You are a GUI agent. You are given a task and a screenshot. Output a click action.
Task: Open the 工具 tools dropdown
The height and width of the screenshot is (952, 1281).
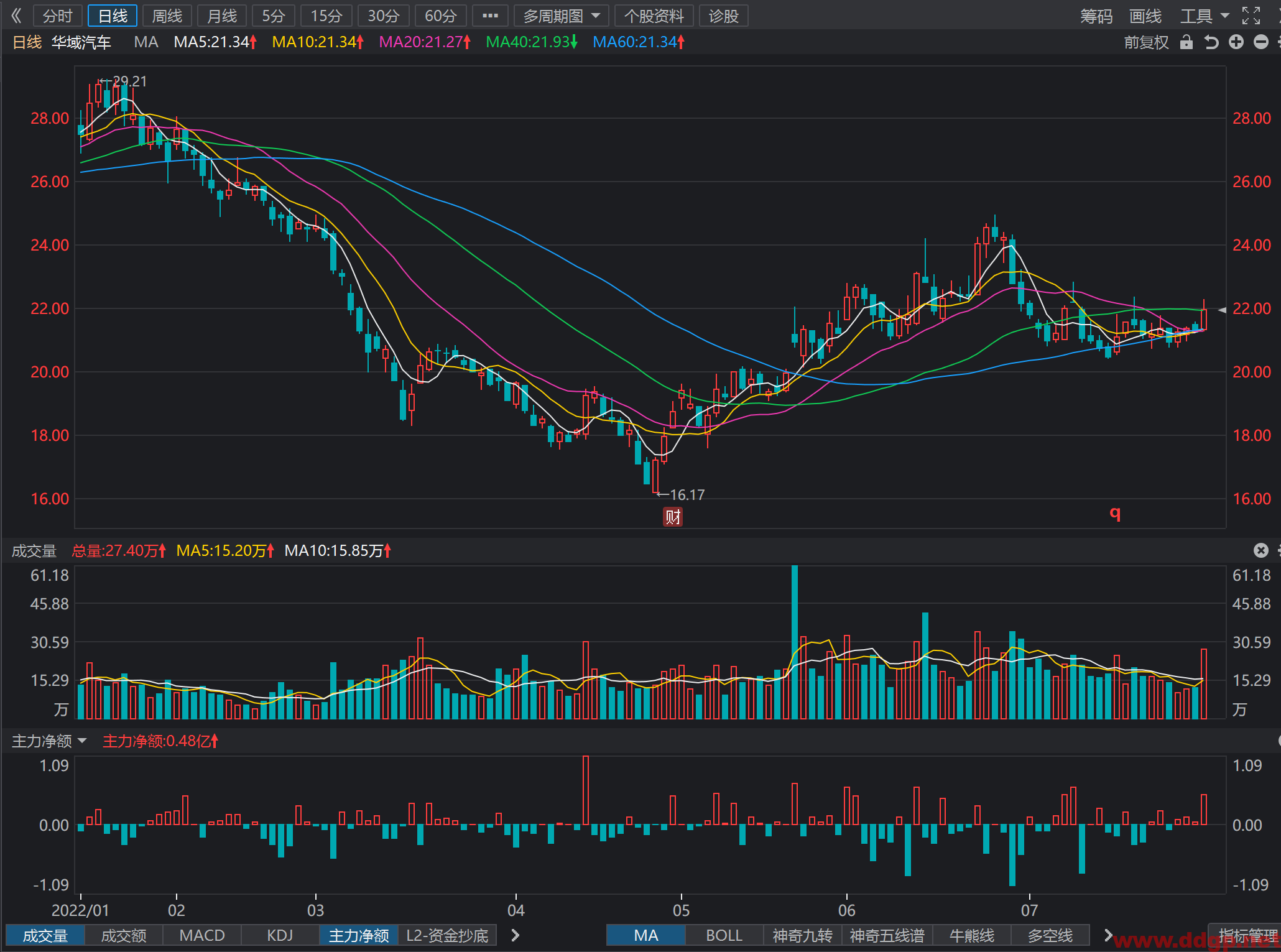1205,16
